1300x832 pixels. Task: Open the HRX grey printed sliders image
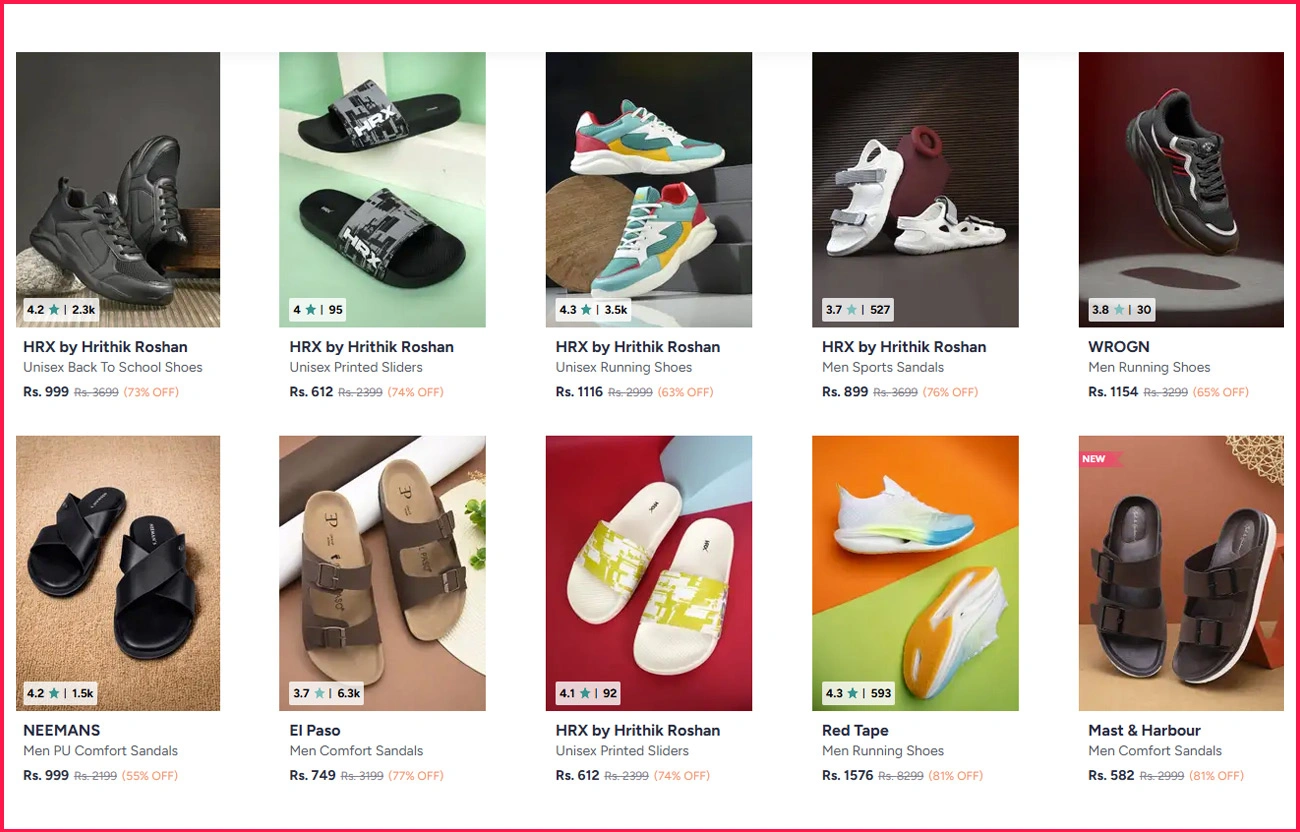click(x=382, y=189)
